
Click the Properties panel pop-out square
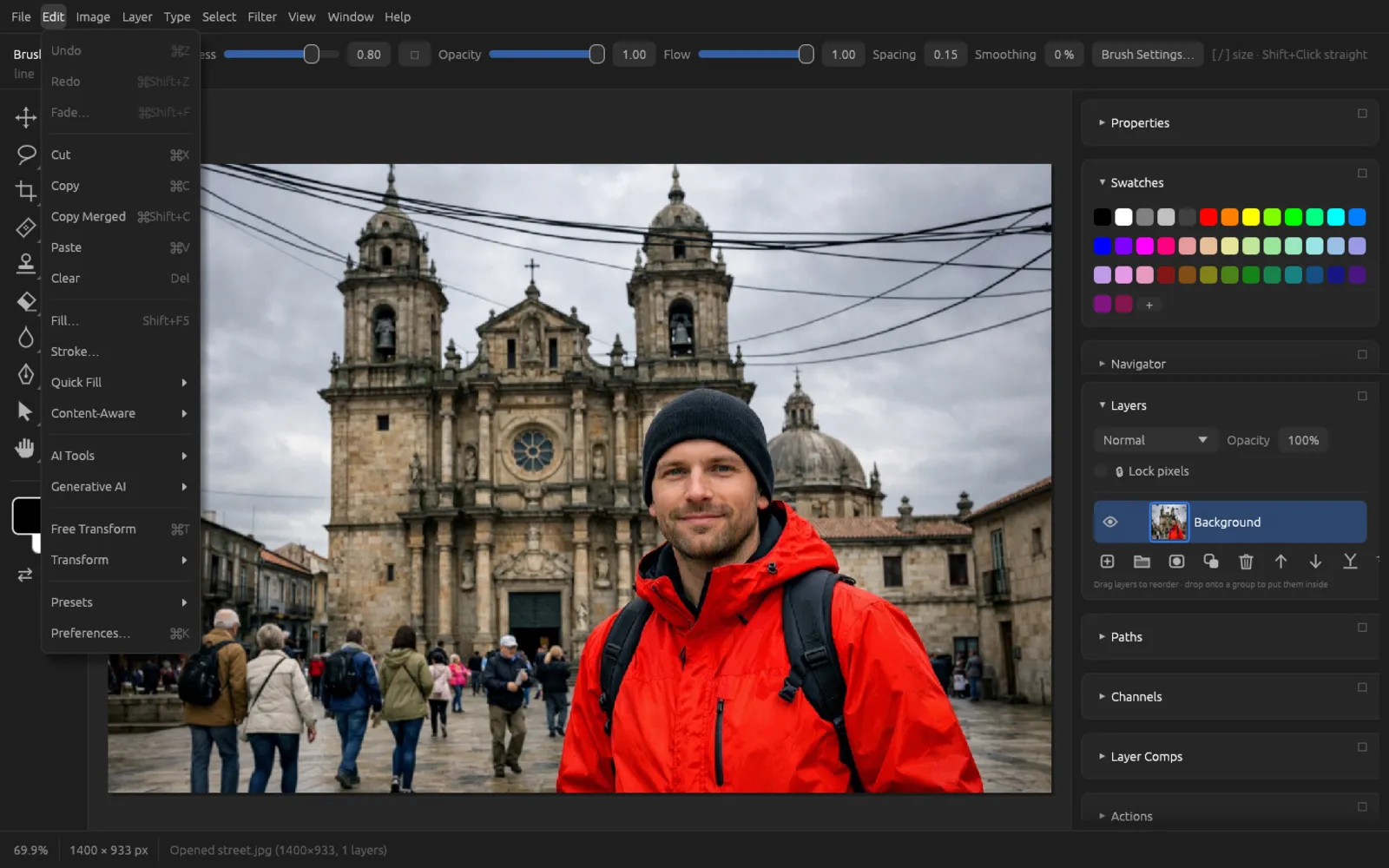(1362, 114)
